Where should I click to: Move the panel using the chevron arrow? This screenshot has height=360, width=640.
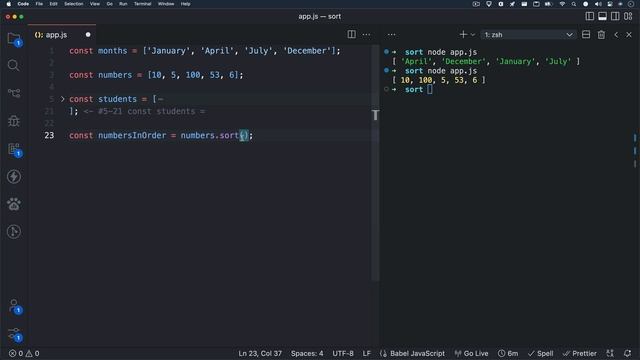pos(616,35)
